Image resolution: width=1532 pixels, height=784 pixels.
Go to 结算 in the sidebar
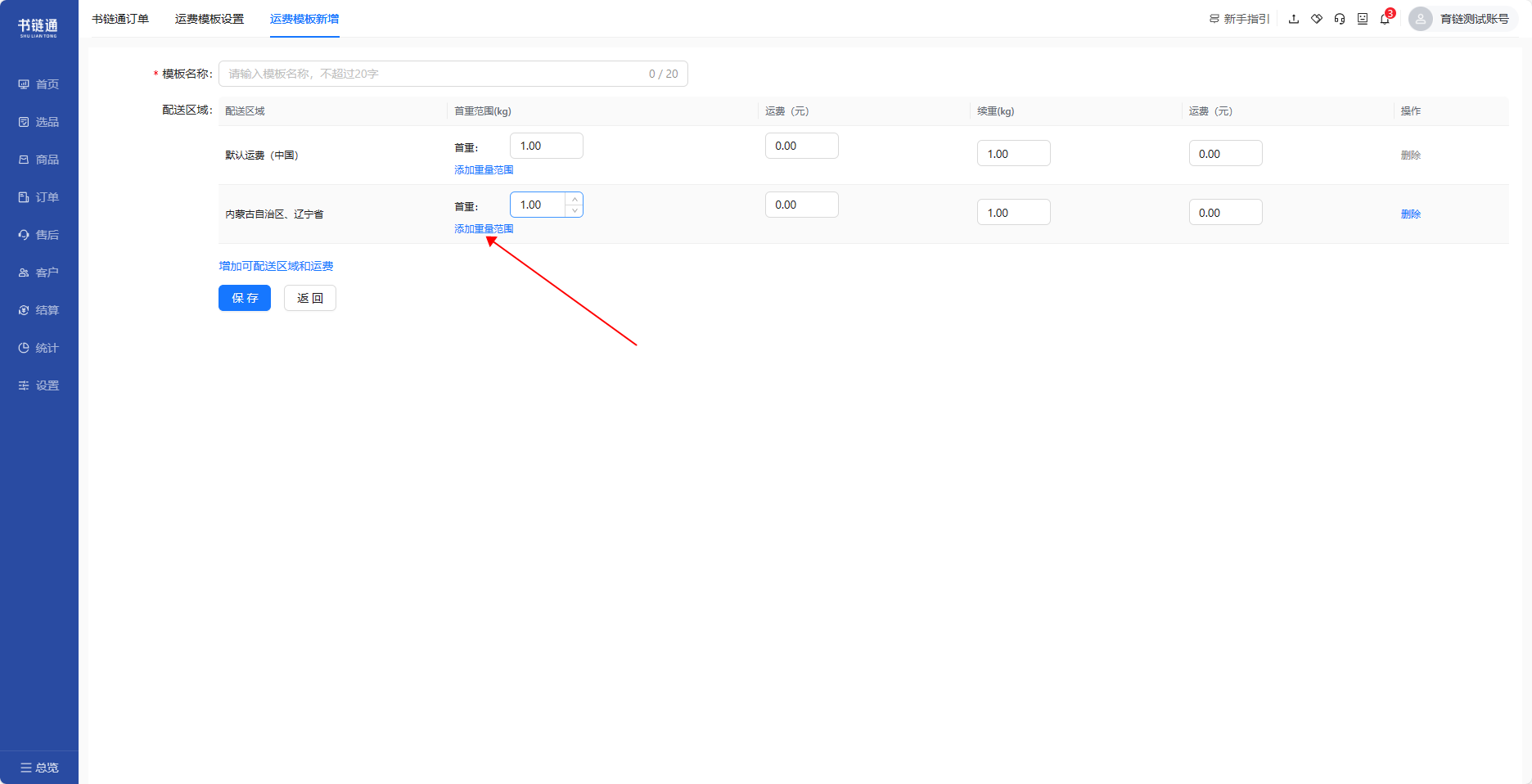click(x=39, y=310)
